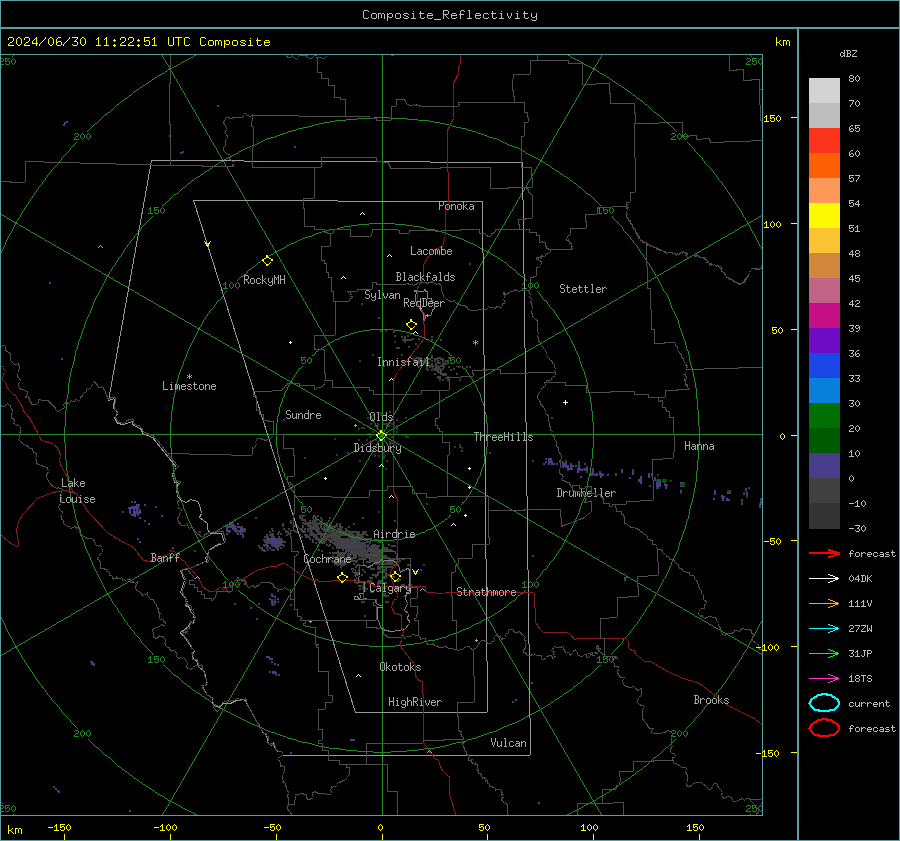Click the radar center diamond at Didsbury
Screen dimensions: 900x841
click(x=381, y=436)
